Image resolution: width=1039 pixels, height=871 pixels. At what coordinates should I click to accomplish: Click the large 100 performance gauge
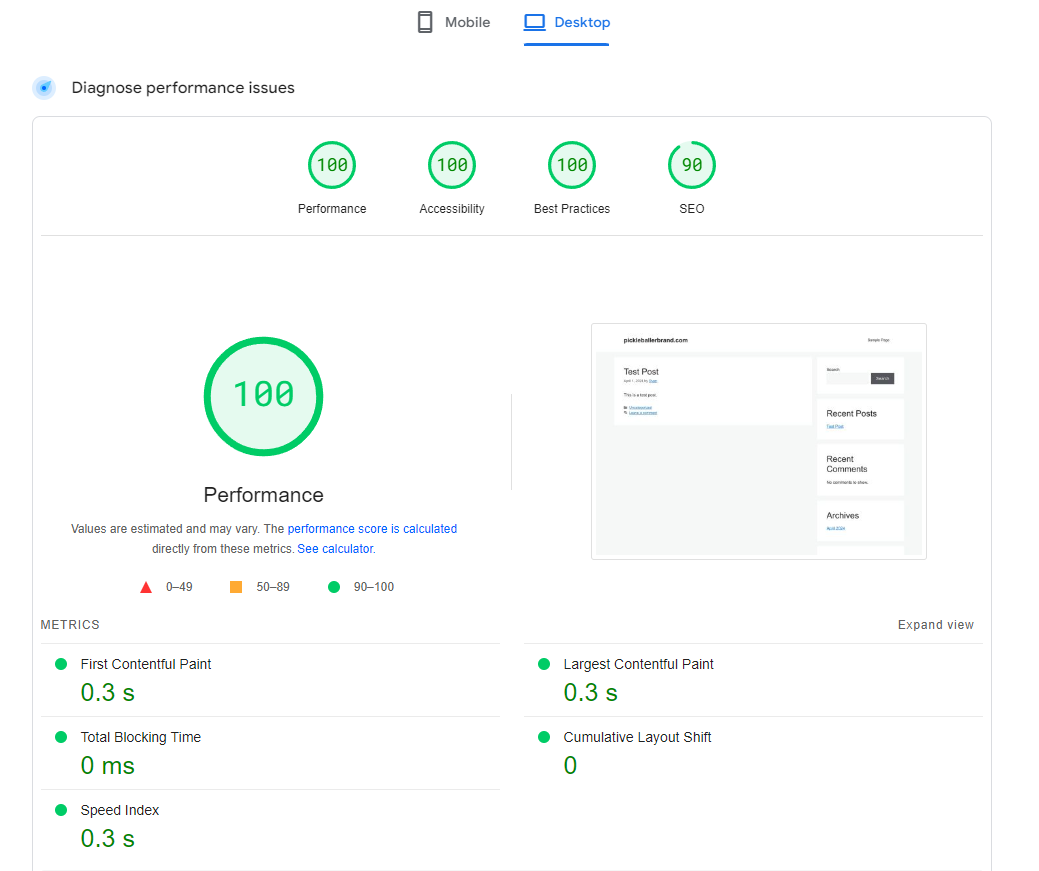point(263,396)
